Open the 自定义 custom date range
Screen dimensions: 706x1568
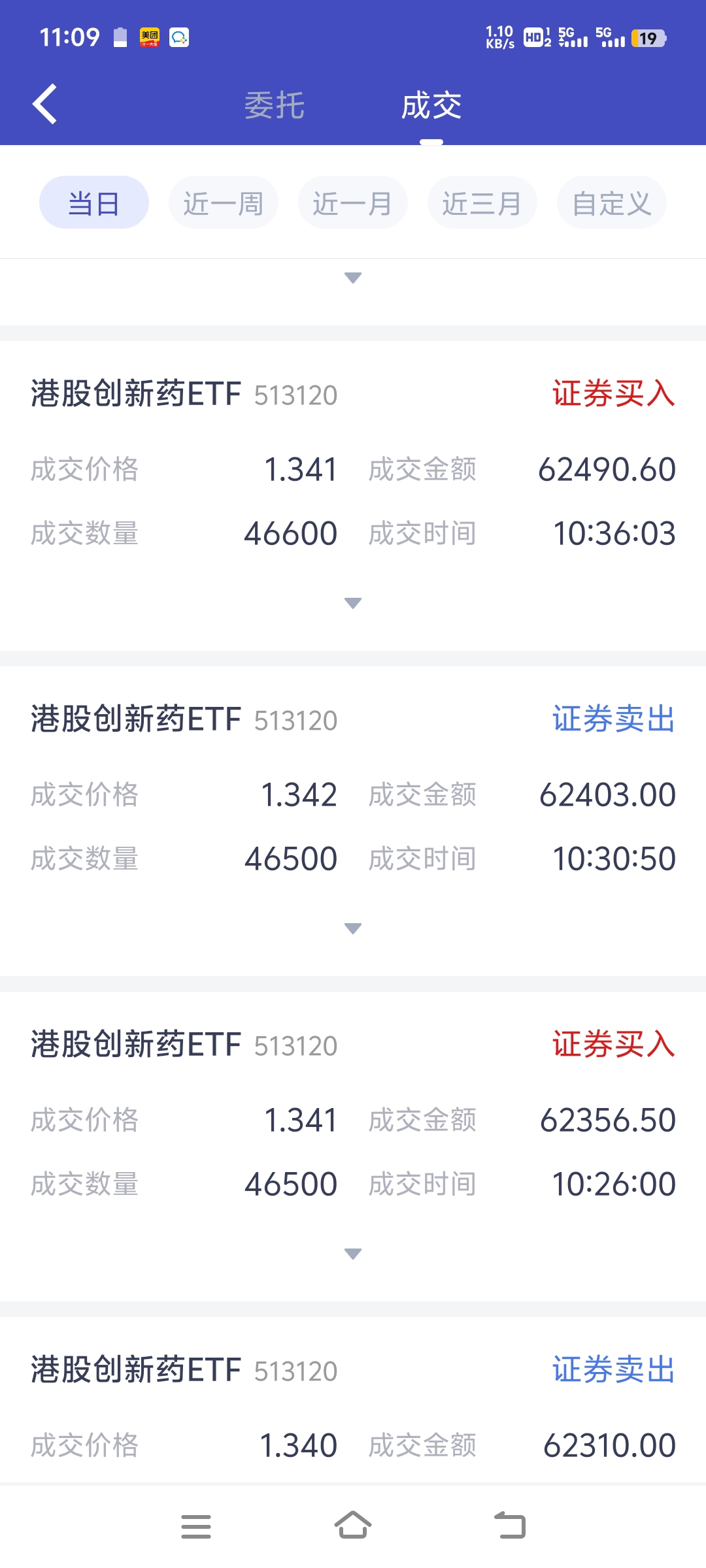(611, 203)
